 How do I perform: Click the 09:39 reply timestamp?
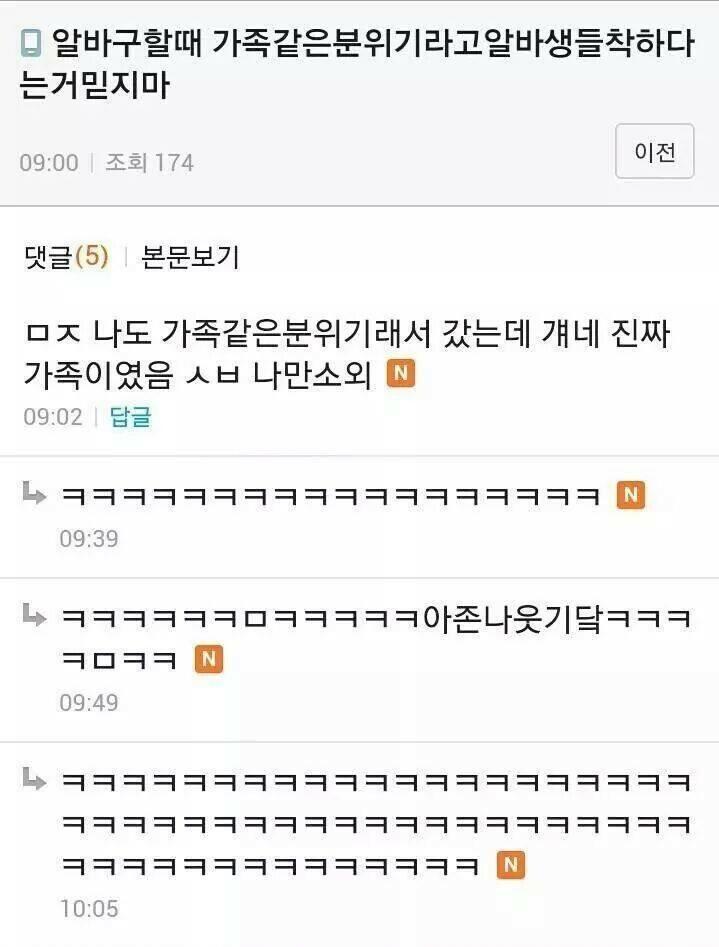click(x=89, y=538)
